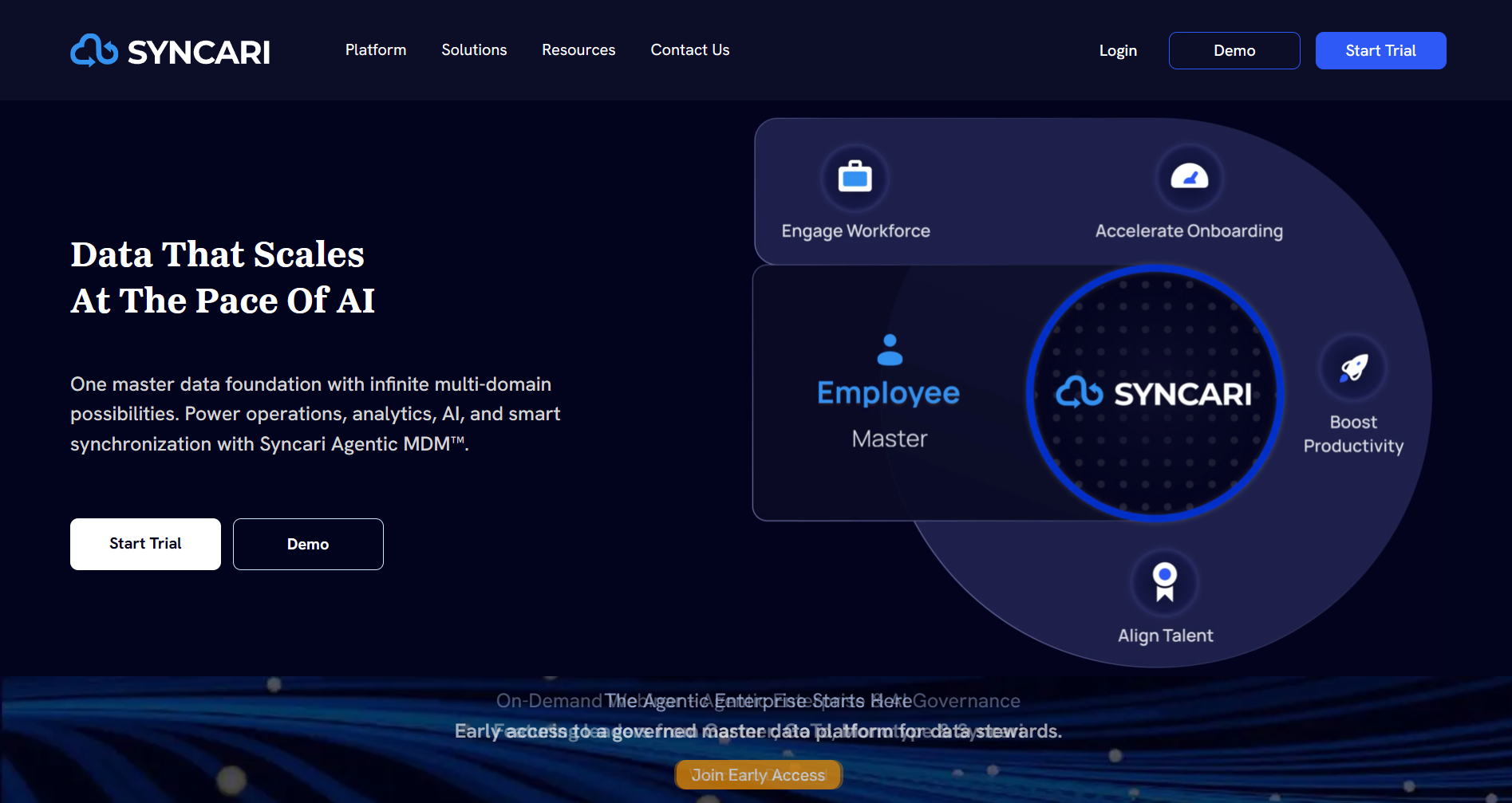Click the white Start Trial hero button

[145, 544]
